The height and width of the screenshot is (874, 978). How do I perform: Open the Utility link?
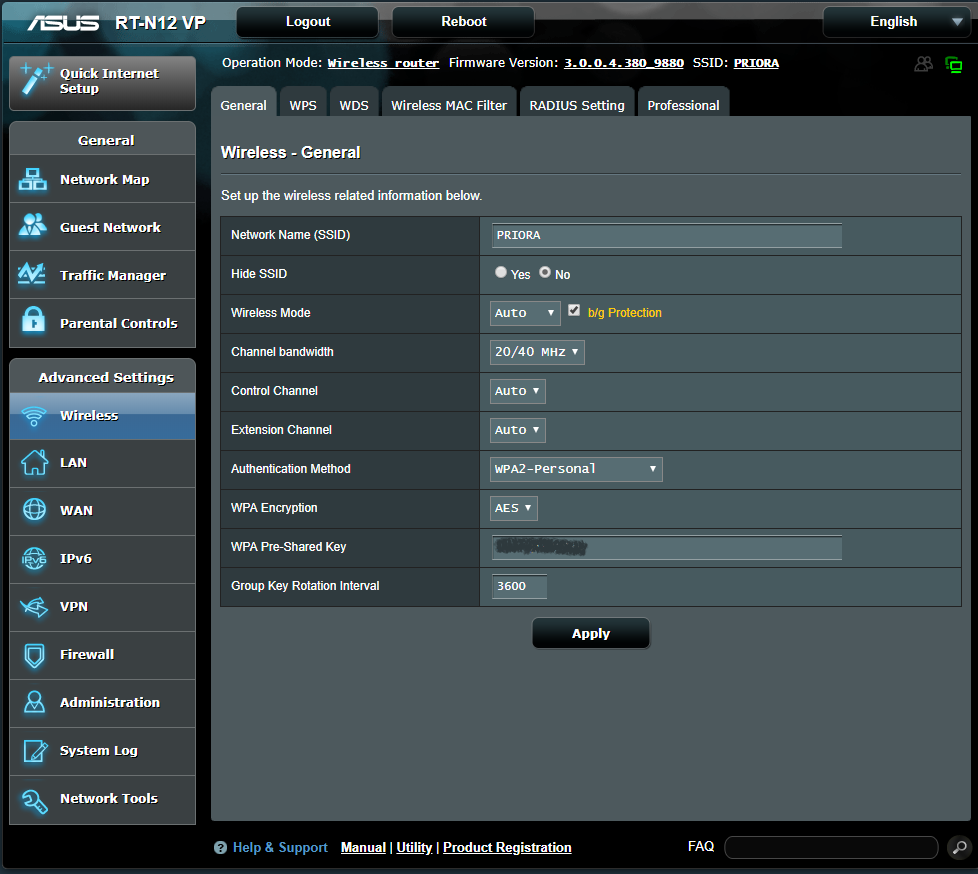(x=414, y=847)
